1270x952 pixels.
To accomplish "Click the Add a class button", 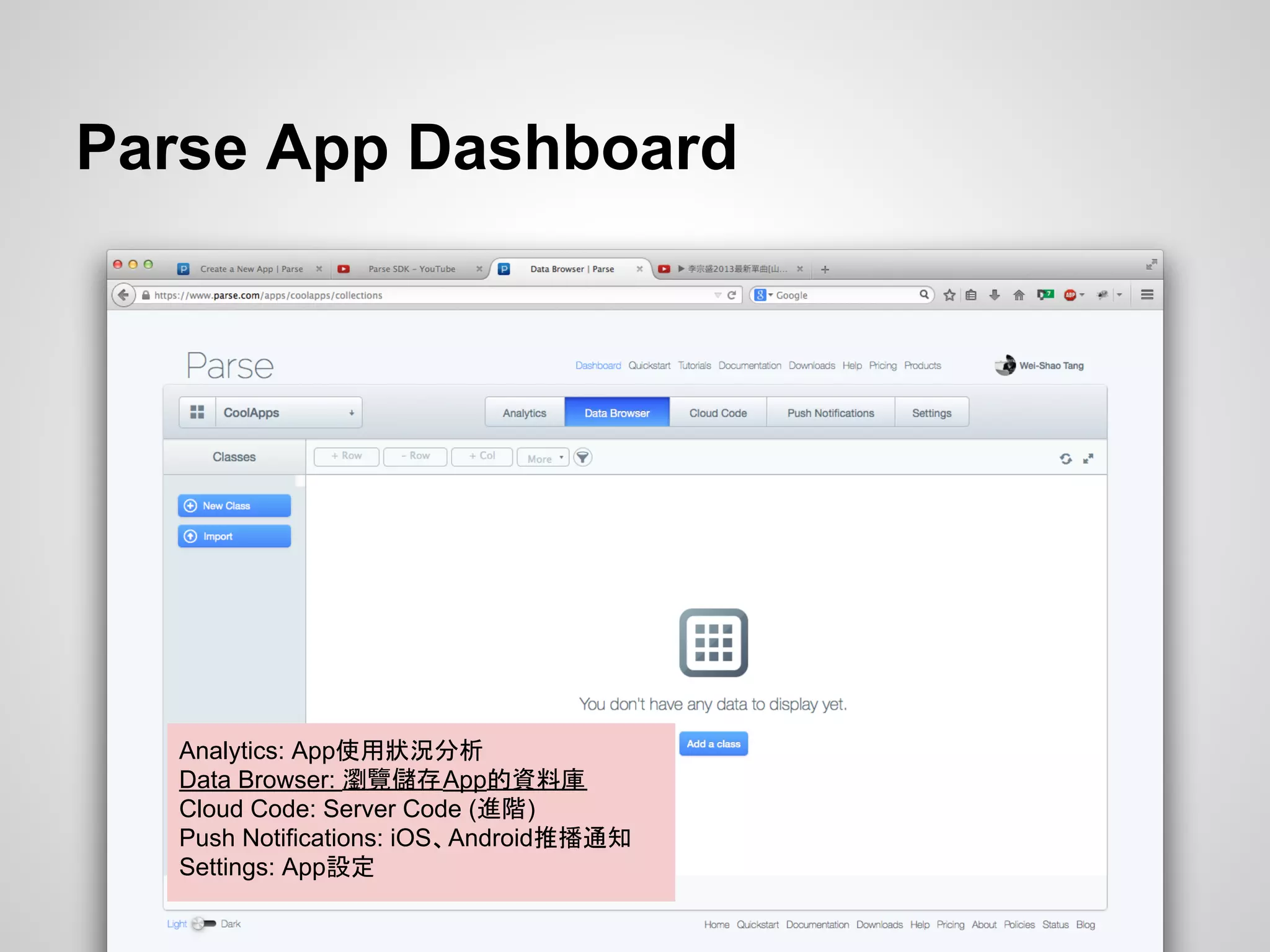I will tap(713, 744).
